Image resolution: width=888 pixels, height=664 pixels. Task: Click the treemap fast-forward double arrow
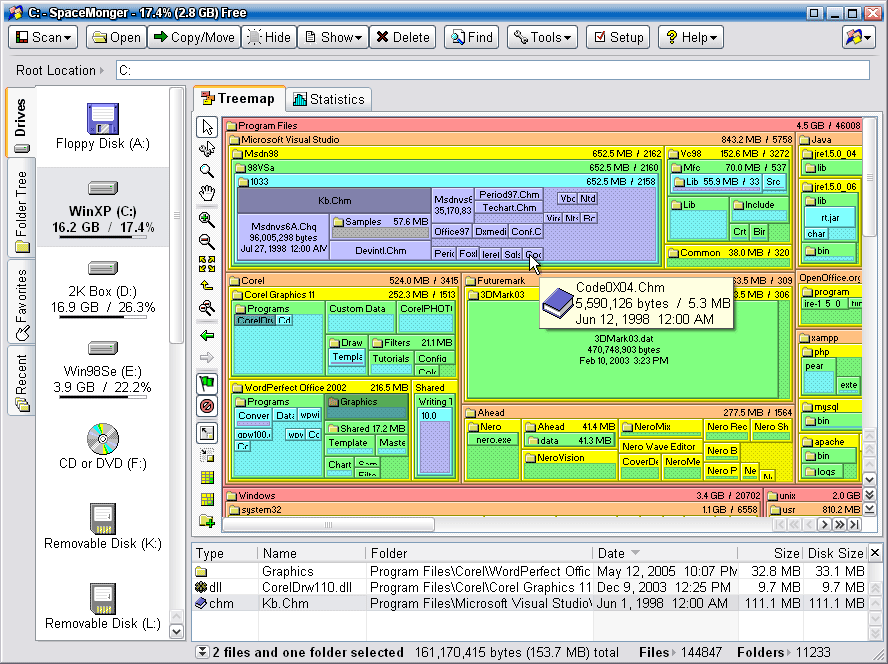tap(840, 525)
